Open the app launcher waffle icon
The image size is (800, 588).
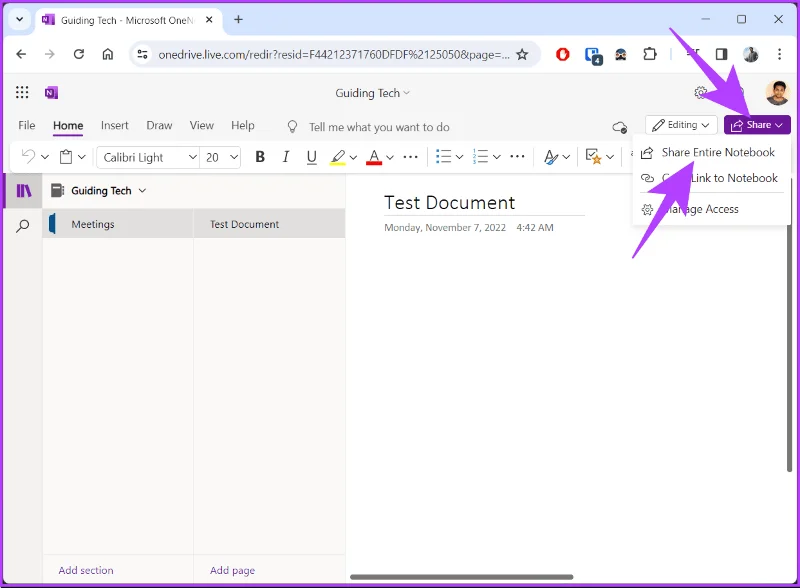(x=22, y=92)
